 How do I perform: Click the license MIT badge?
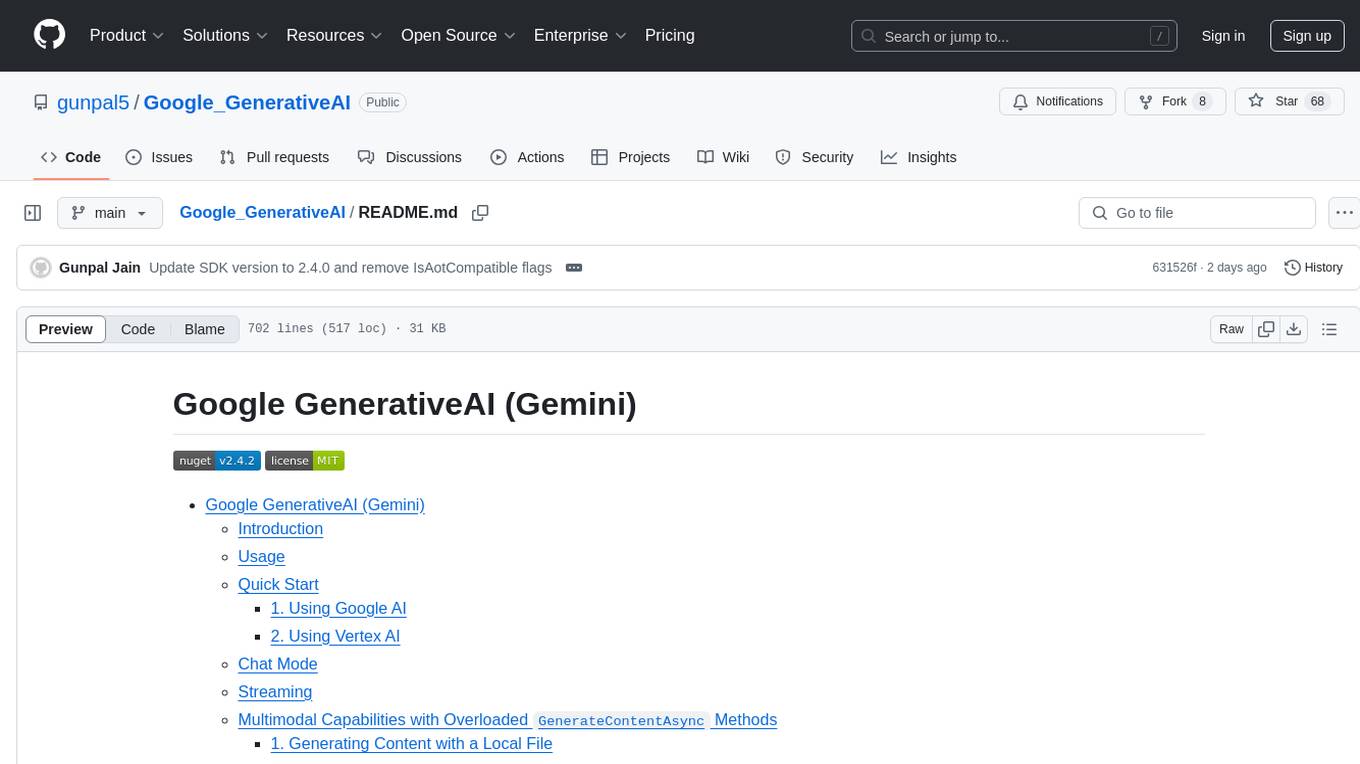point(305,461)
